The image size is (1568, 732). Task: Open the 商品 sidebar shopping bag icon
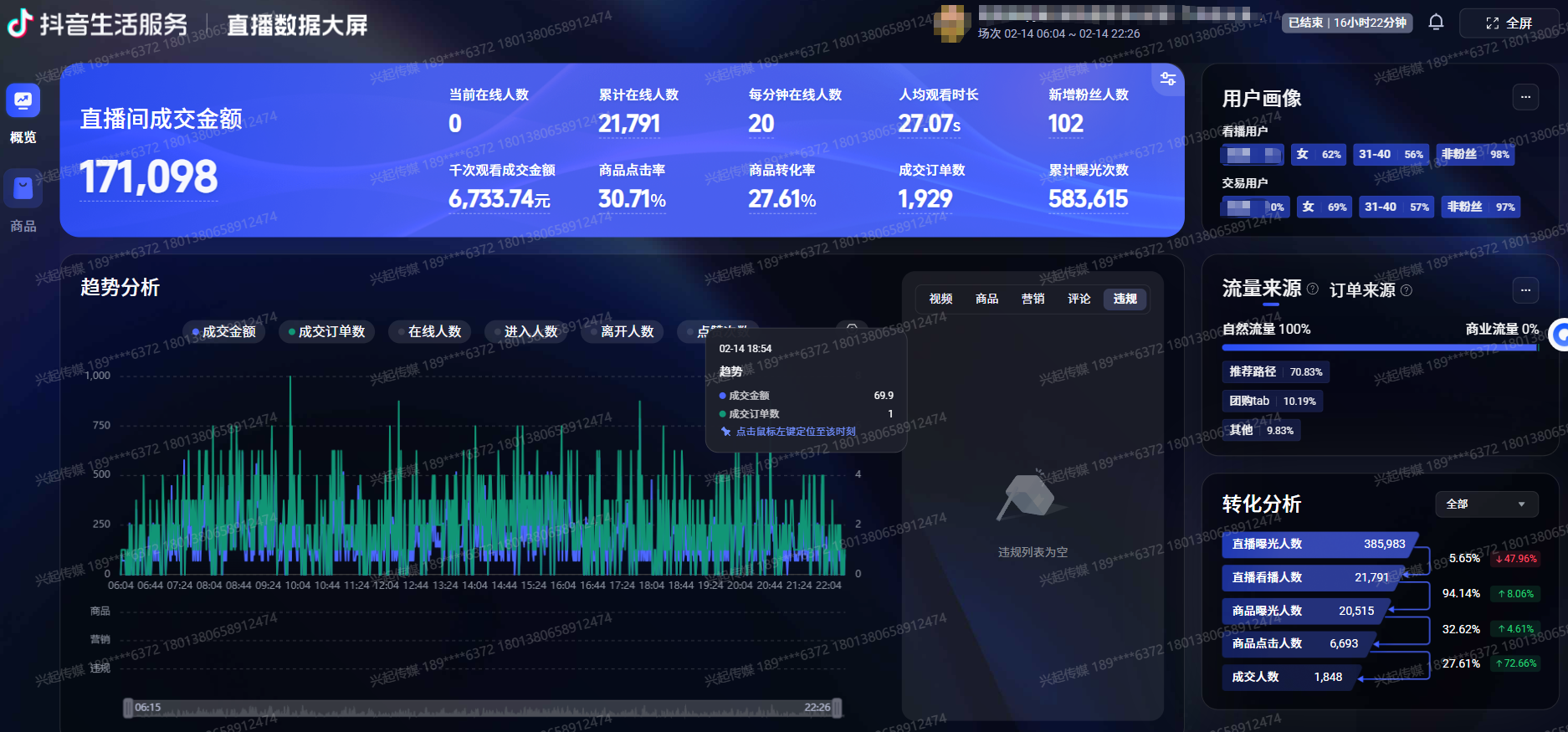pyautogui.click(x=23, y=188)
